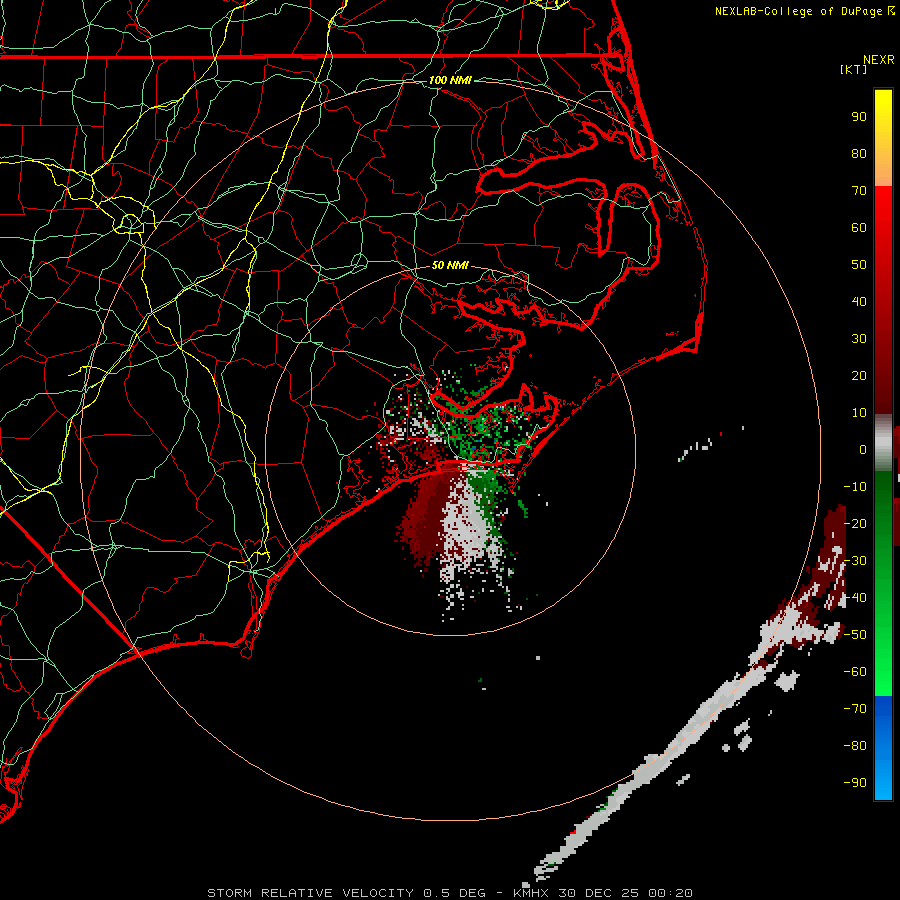The image size is (900, 900).
Task: Click the -50 value on velocity scale
Action: click(x=855, y=635)
